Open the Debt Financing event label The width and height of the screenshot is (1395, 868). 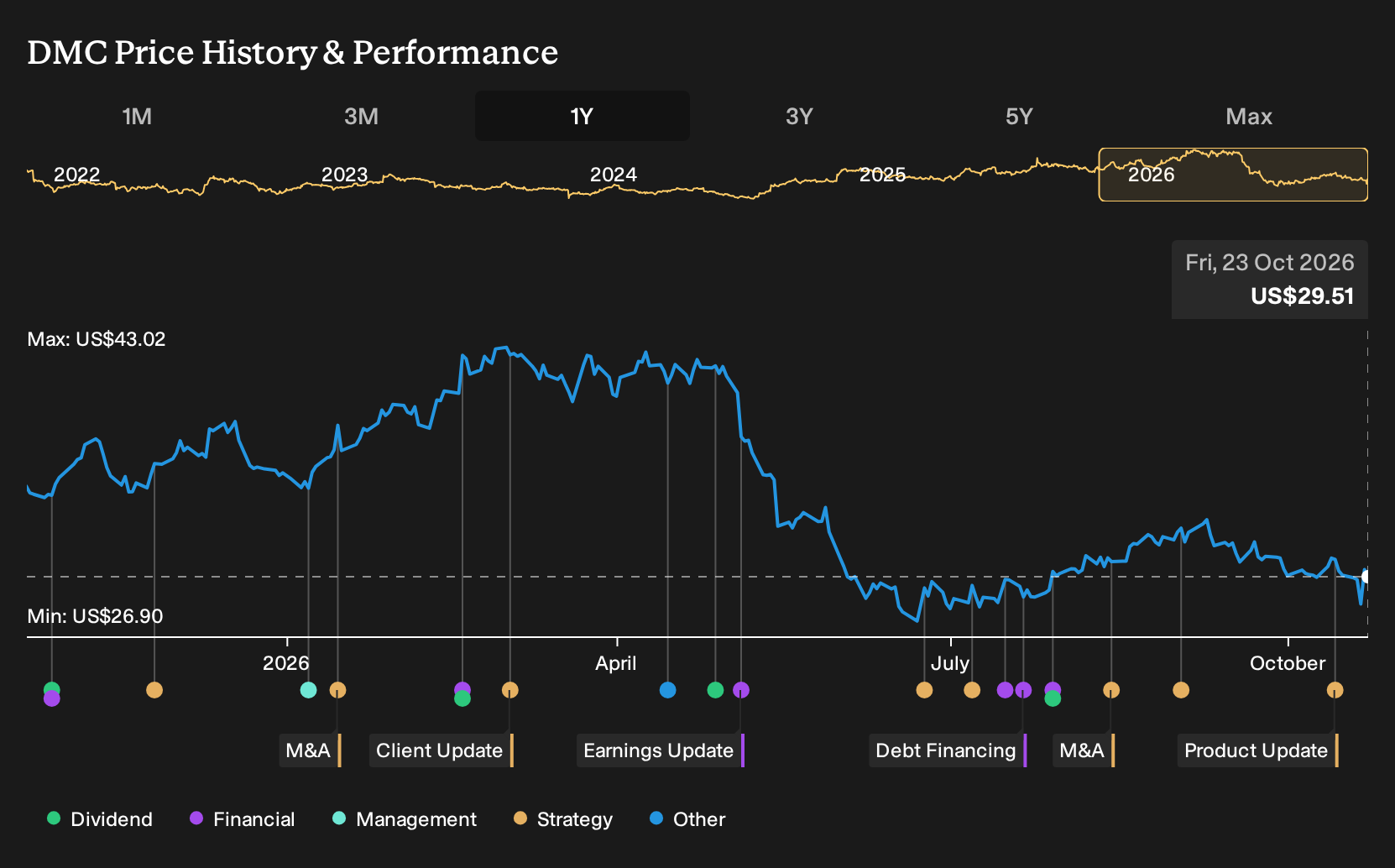(x=948, y=750)
